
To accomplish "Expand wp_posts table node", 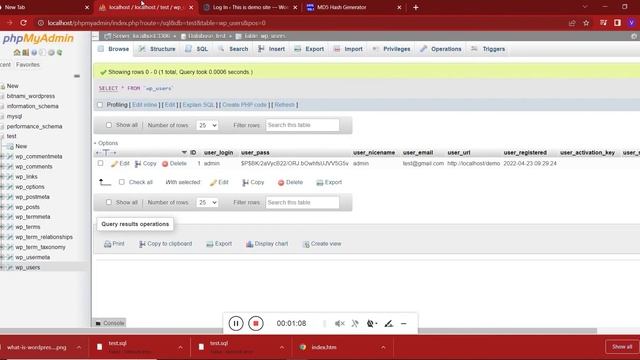I will tap(2, 207).
